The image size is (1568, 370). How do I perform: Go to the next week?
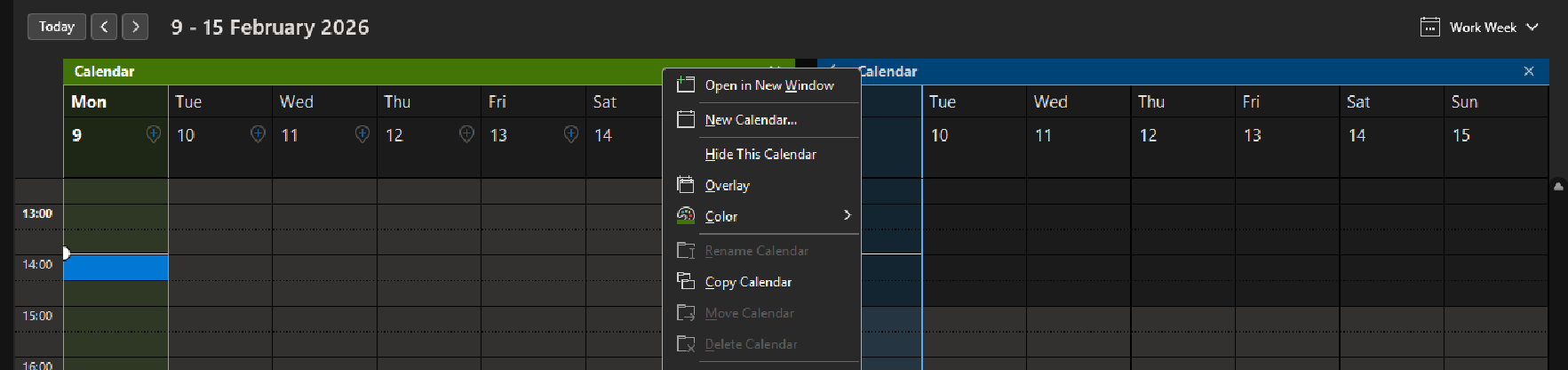(135, 27)
